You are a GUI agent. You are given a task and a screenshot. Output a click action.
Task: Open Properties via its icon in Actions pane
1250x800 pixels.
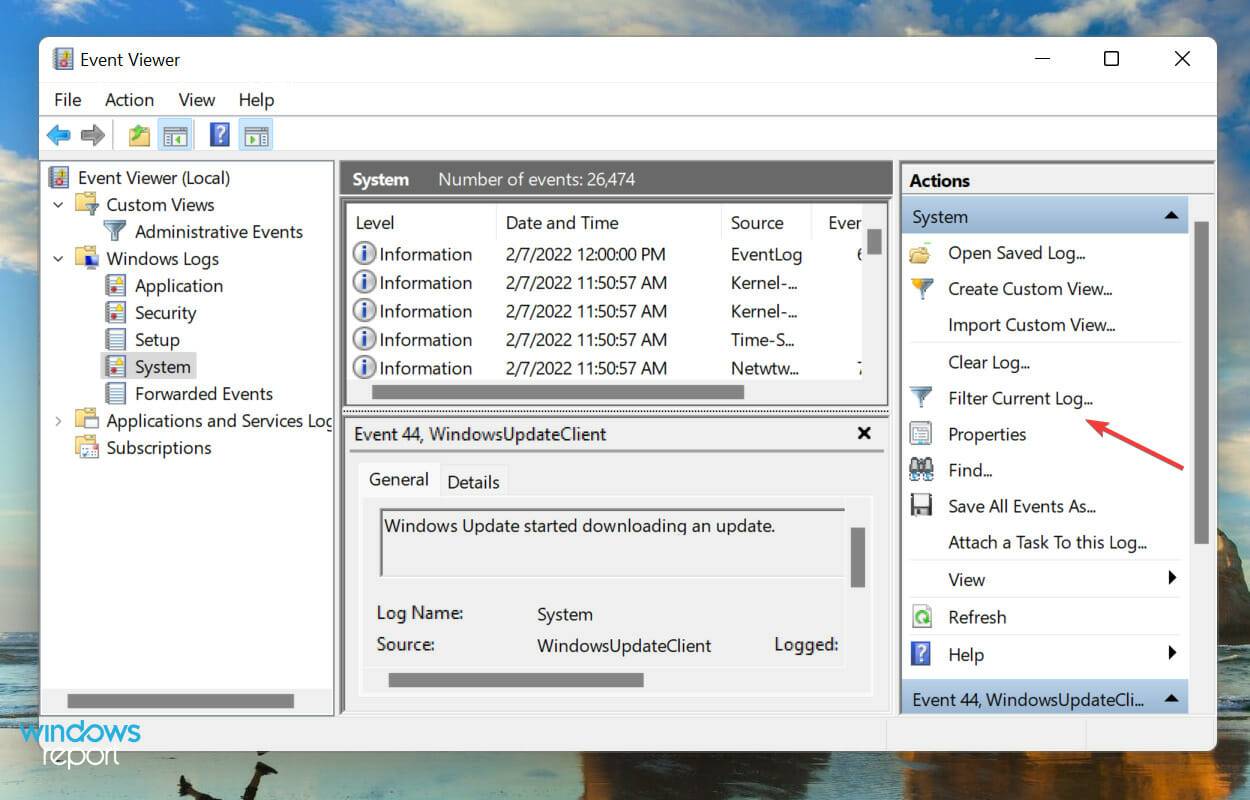(x=921, y=433)
